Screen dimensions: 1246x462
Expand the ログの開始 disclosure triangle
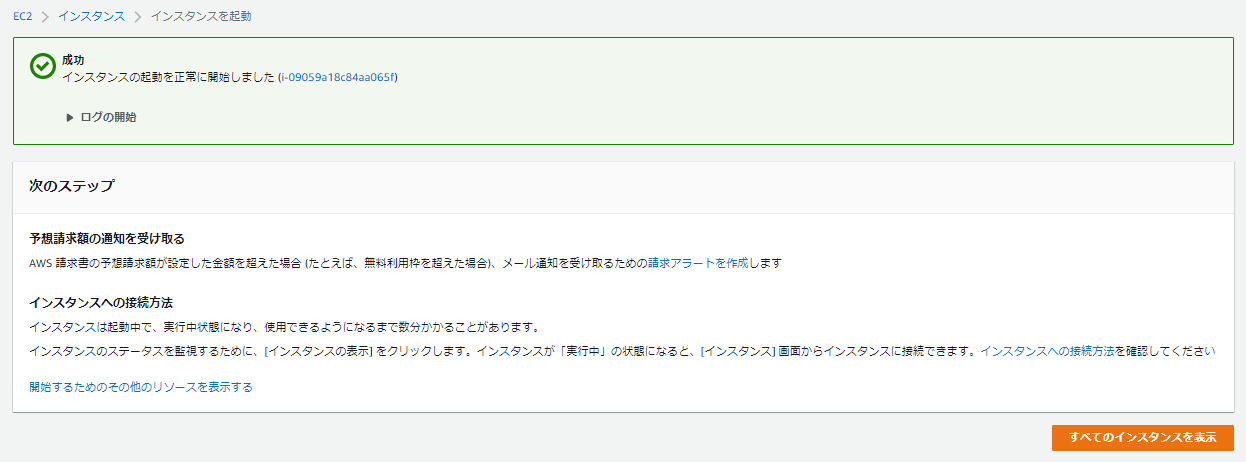pyautogui.click(x=70, y=117)
